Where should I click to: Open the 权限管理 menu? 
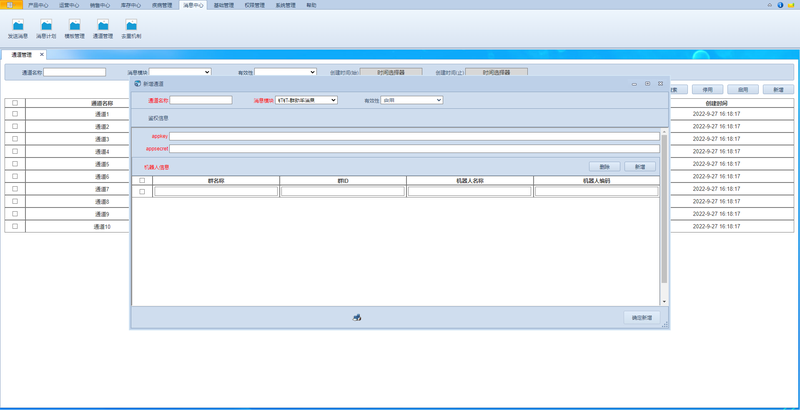coord(255,5)
